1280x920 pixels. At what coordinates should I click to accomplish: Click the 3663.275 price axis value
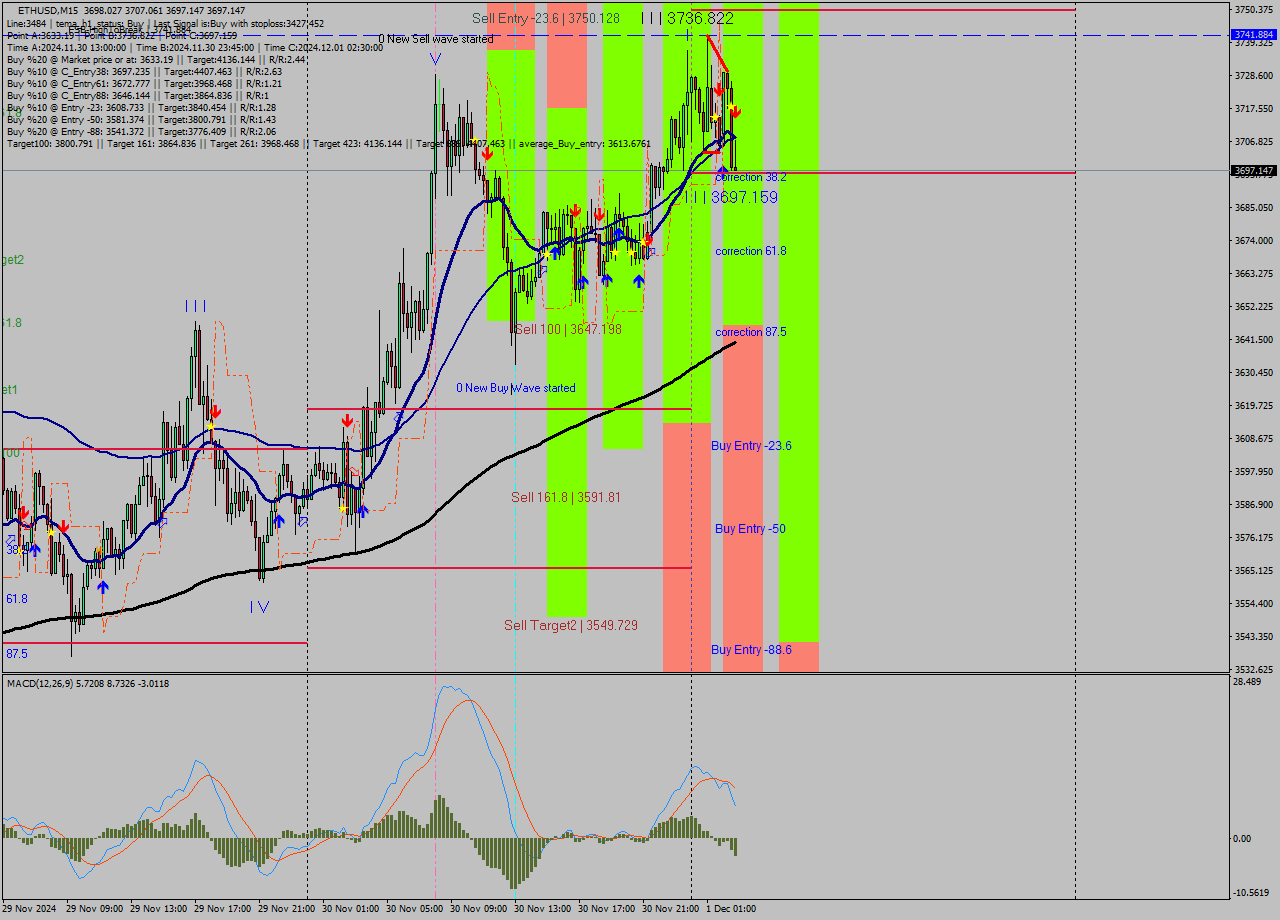(x=1254, y=274)
